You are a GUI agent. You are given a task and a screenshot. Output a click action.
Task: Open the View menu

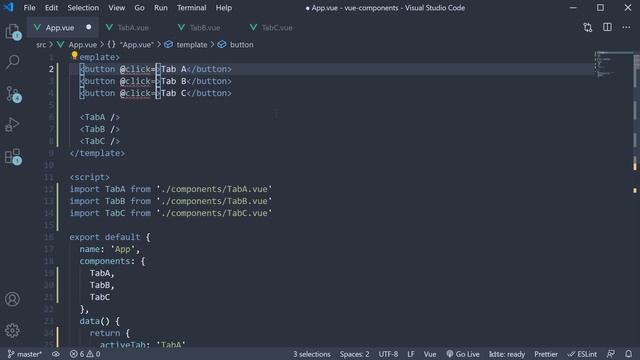tap(116, 8)
